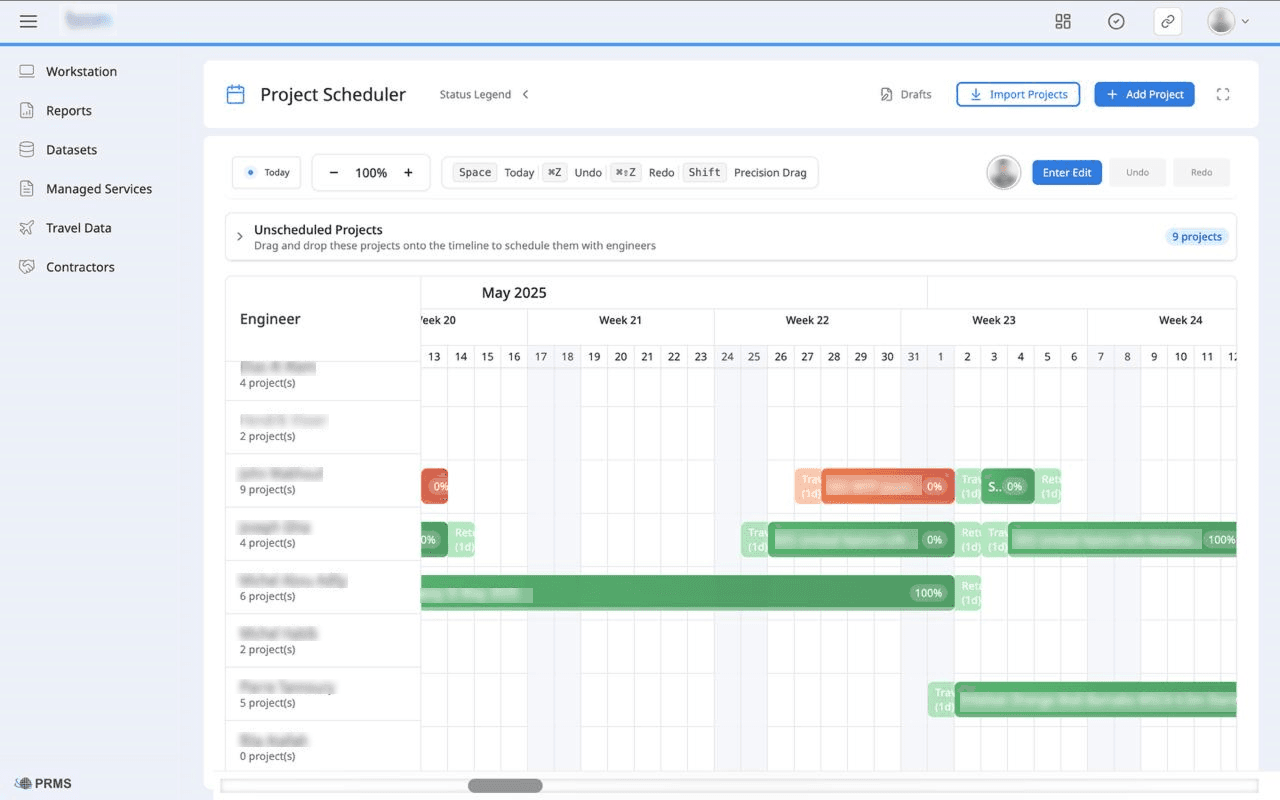
Task: Go to Reports in the sidebar
Action: (68, 111)
